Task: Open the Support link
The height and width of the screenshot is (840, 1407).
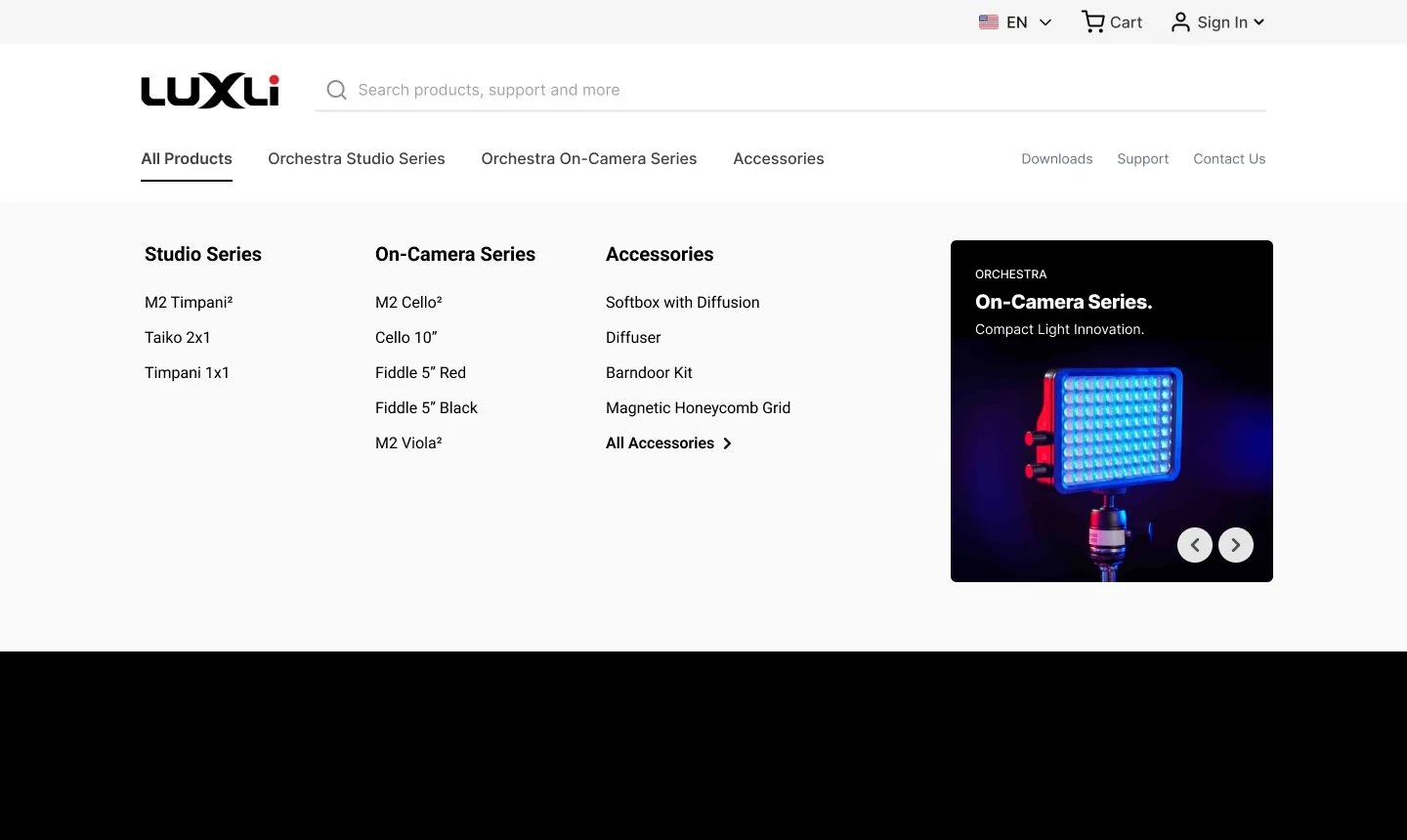Action: click(x=1143, y=158)
